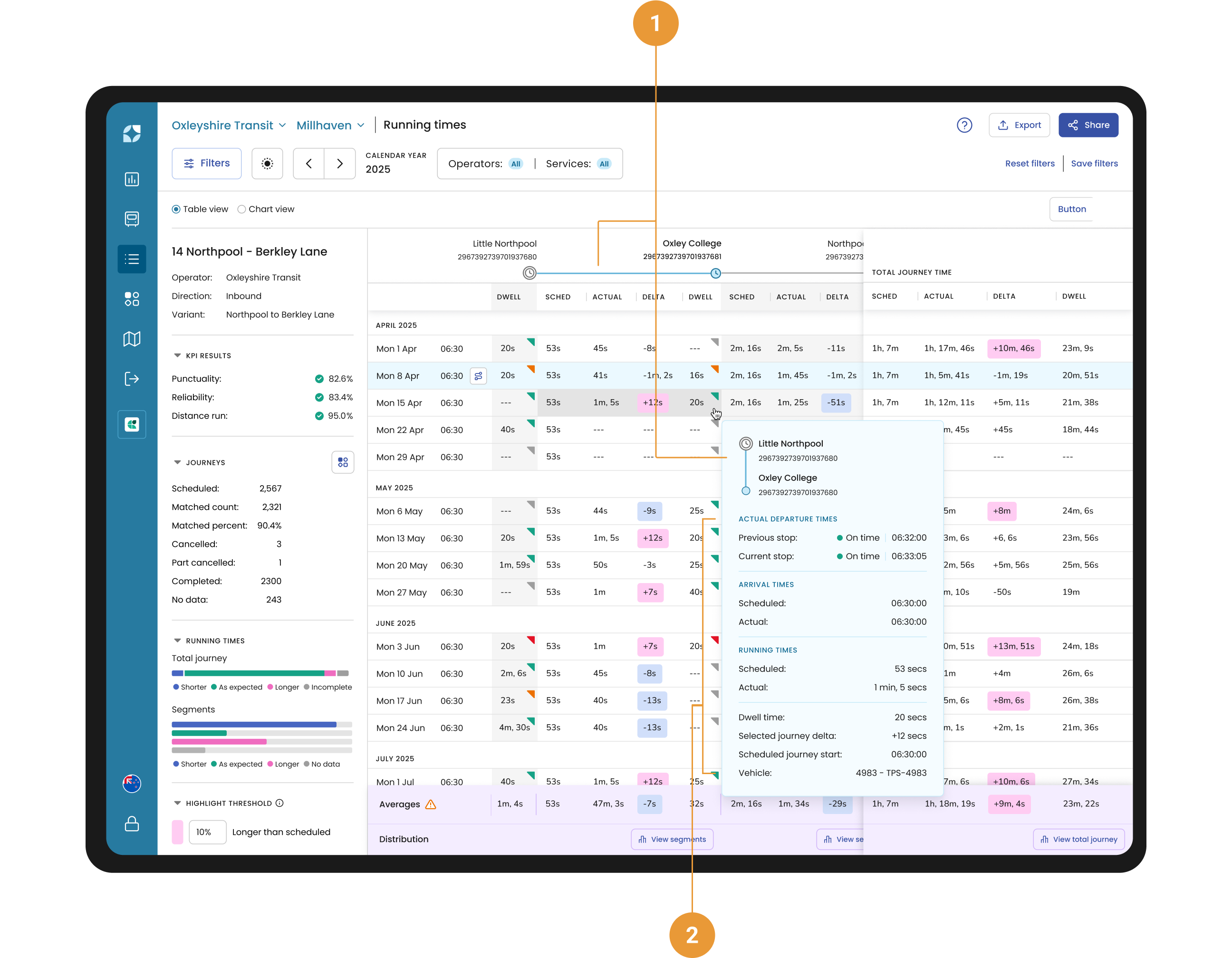Toggle the sun theme icon button

[x=268, y=163]
